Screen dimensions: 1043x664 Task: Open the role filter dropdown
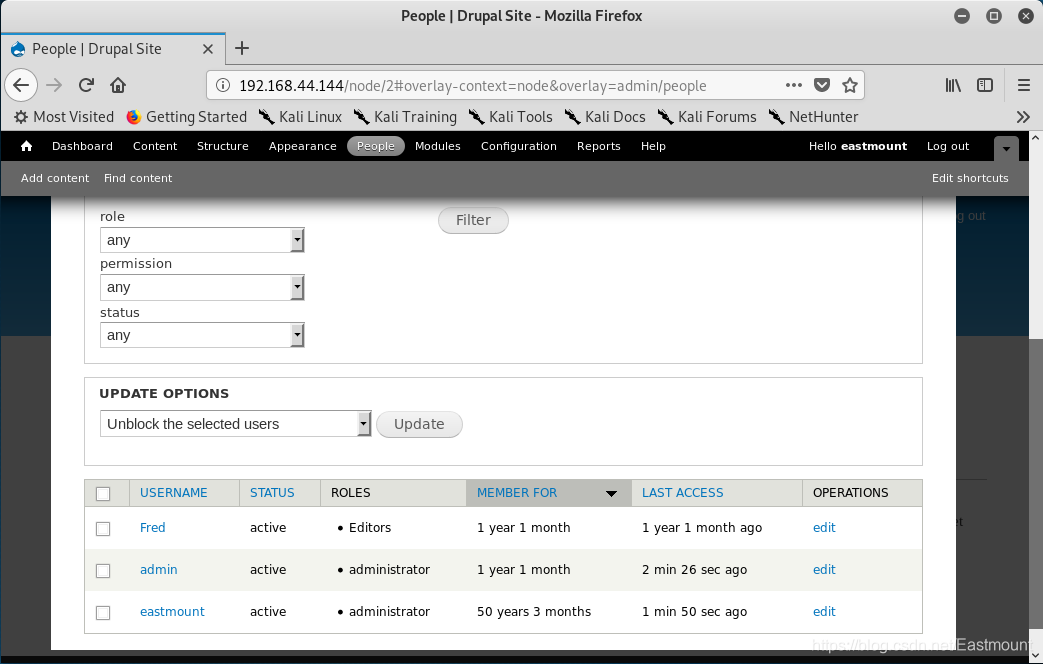[x=202, y=240]
